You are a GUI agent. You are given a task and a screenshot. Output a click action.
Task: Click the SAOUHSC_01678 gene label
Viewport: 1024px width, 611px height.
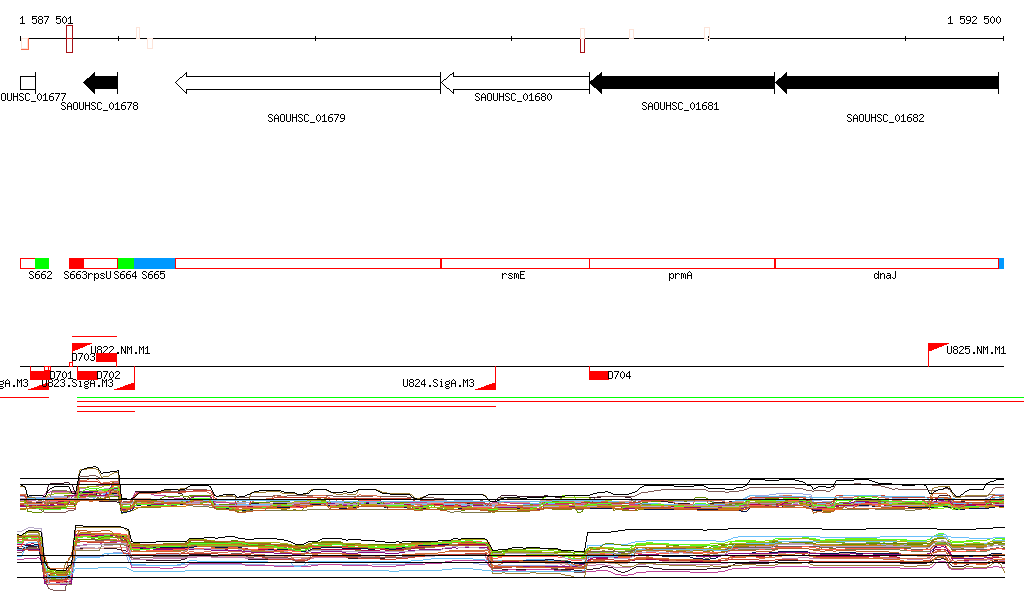point(99,106)
